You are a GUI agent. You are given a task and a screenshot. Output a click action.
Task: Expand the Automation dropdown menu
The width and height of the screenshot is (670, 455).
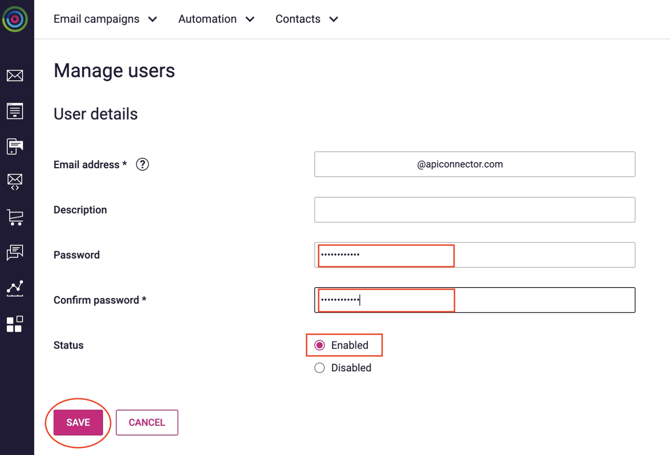(x=216, y=19)
